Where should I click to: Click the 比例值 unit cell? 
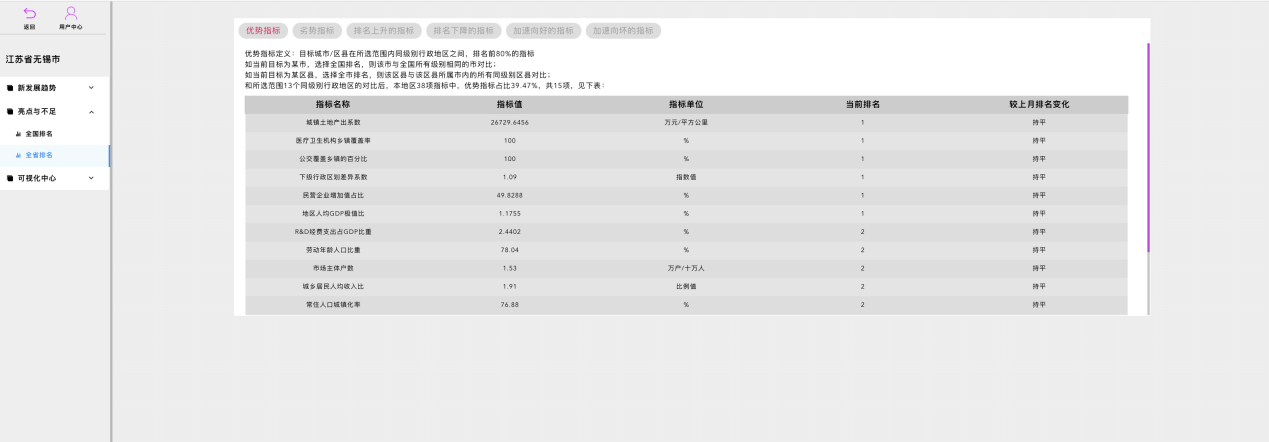pos(686,286)
